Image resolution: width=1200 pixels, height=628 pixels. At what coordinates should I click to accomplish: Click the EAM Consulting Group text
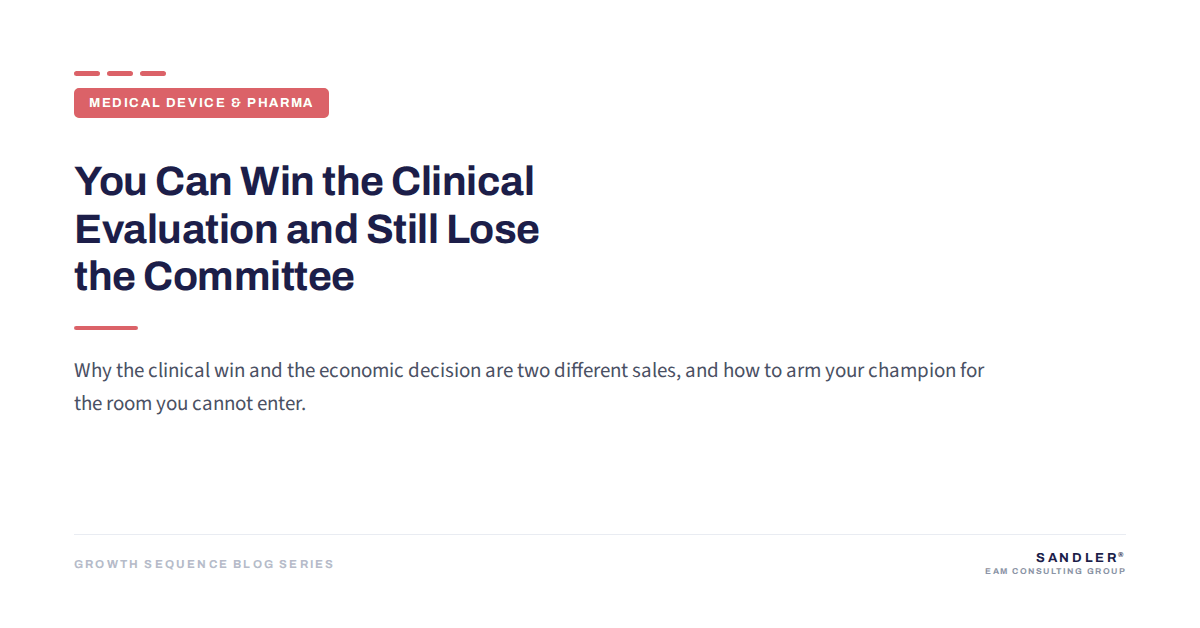(1055, 572)
